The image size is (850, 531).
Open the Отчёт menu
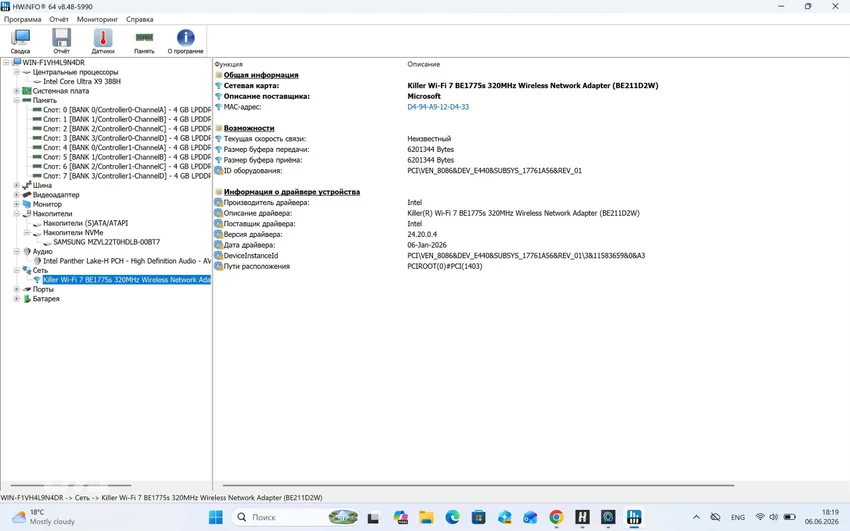point(59,19)
